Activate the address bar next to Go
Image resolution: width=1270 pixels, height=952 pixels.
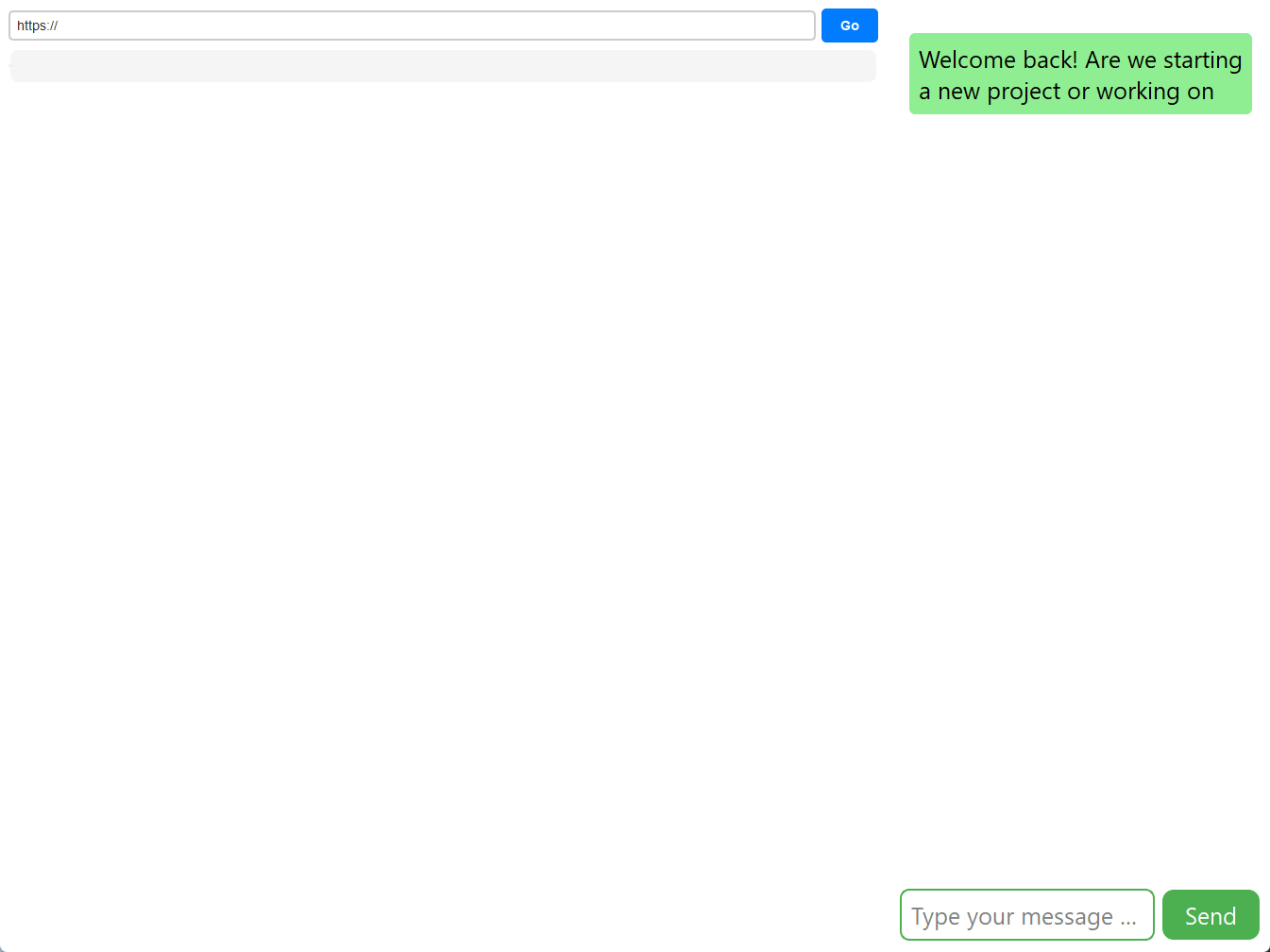[x=412, y=25]
